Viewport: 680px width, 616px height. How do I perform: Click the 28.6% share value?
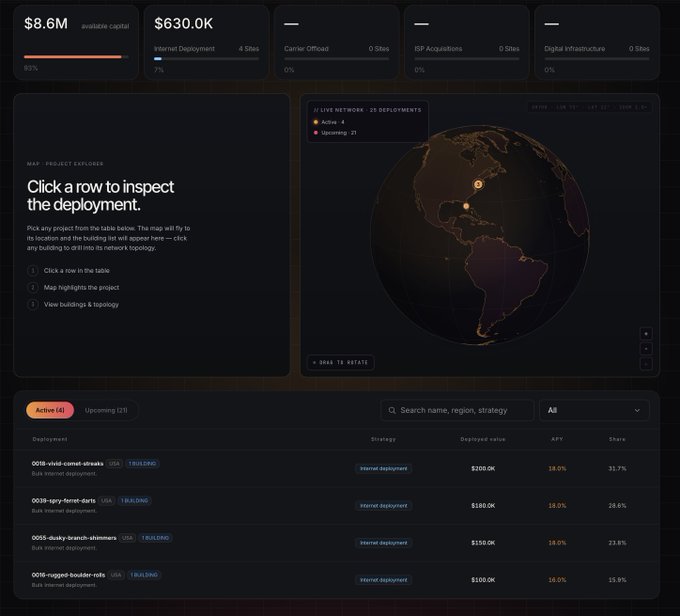pos(617,506)
